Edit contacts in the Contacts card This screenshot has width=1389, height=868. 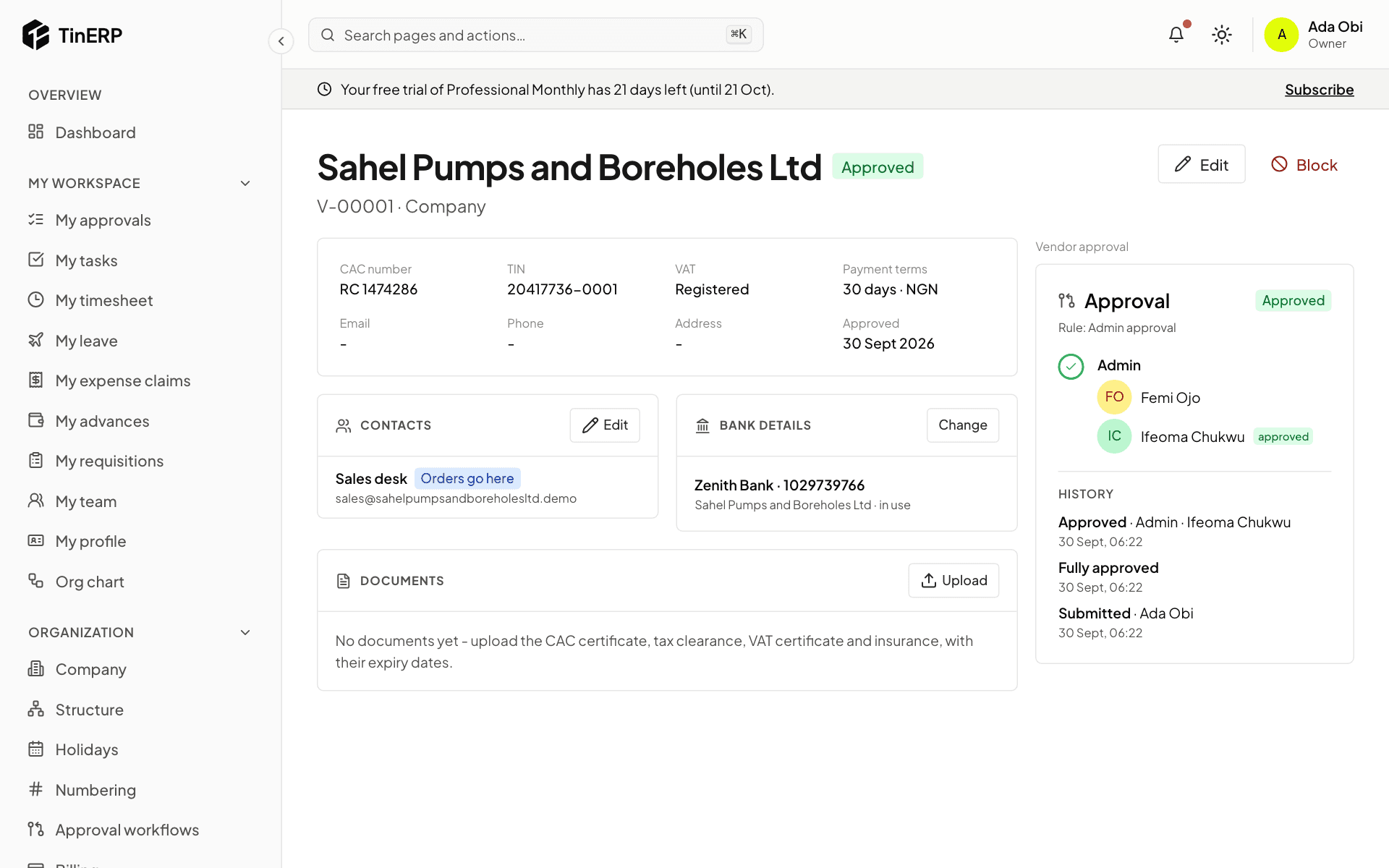click(x=605, y=425)
